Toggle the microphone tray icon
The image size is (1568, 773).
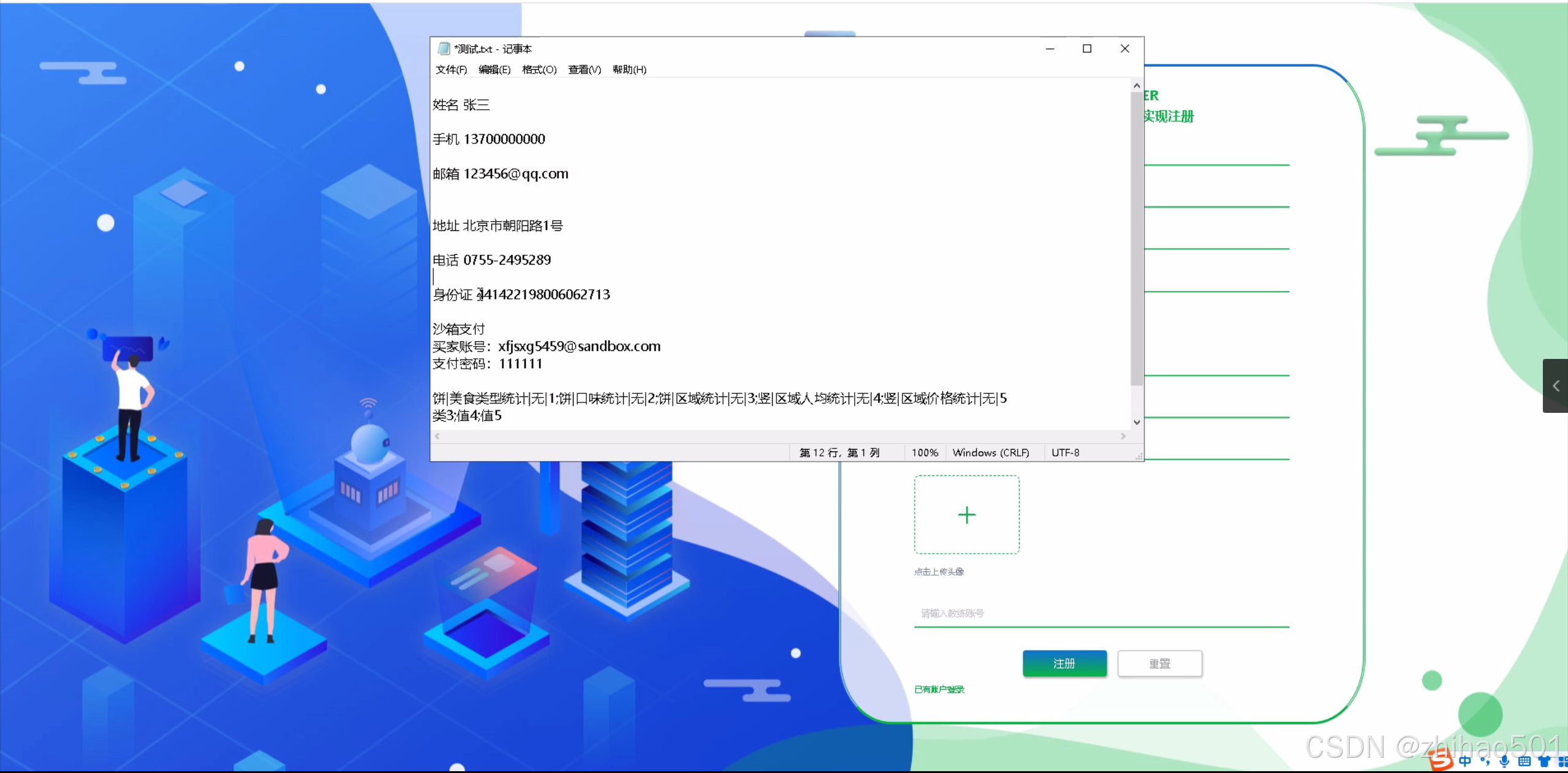[1504, 761]
